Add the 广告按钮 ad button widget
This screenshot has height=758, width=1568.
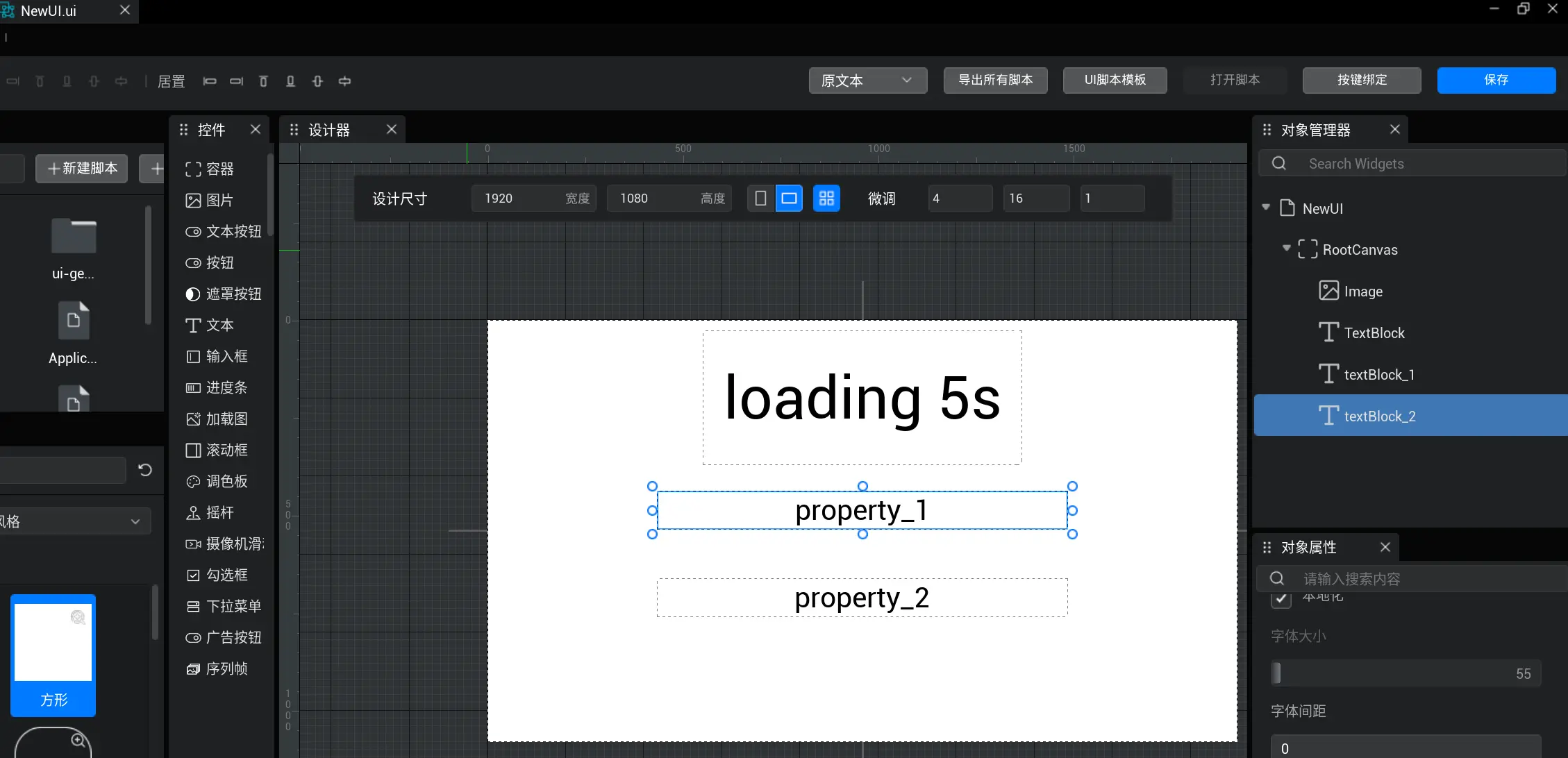223,638
